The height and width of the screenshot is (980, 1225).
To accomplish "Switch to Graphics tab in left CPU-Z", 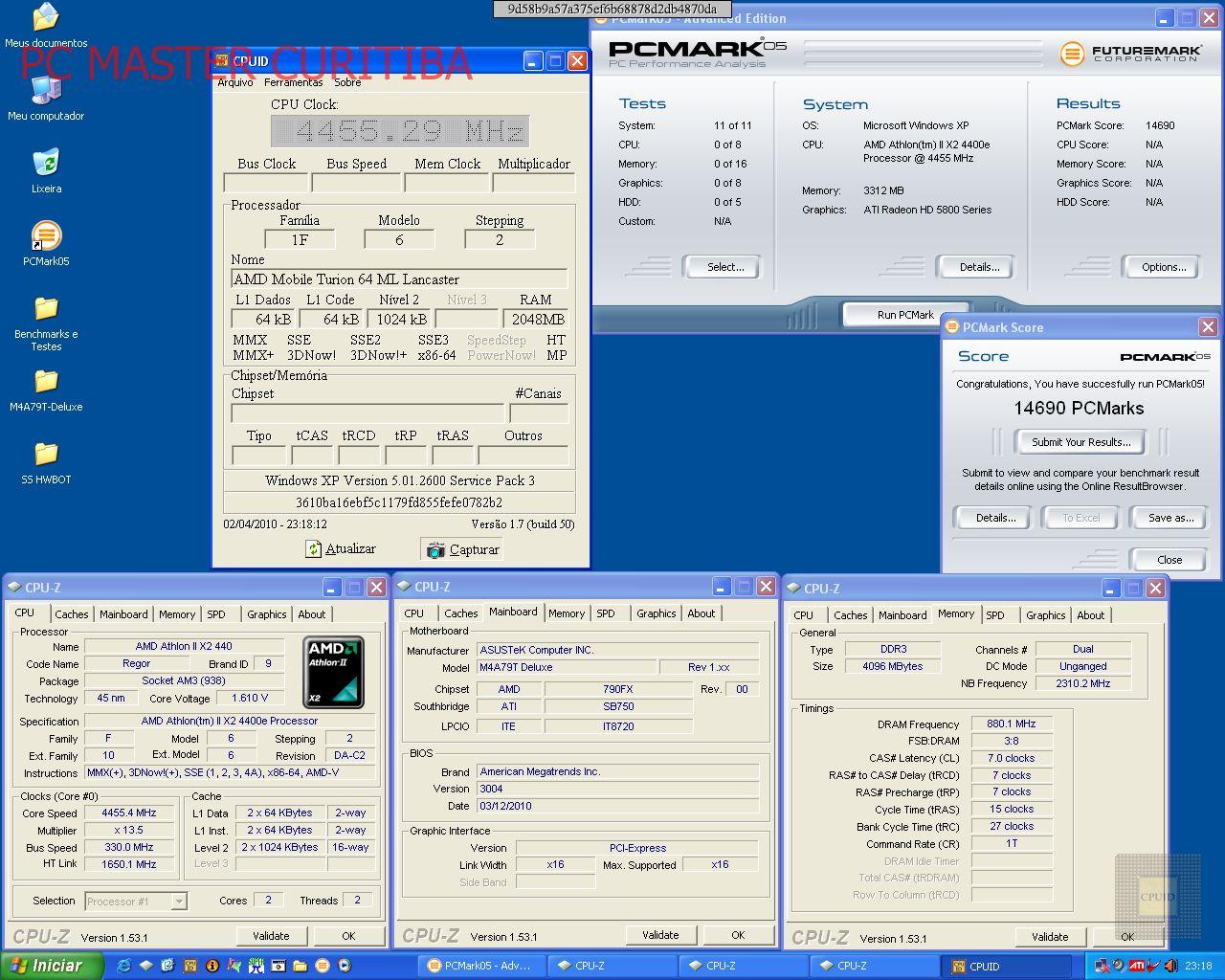I will [267, 614].
